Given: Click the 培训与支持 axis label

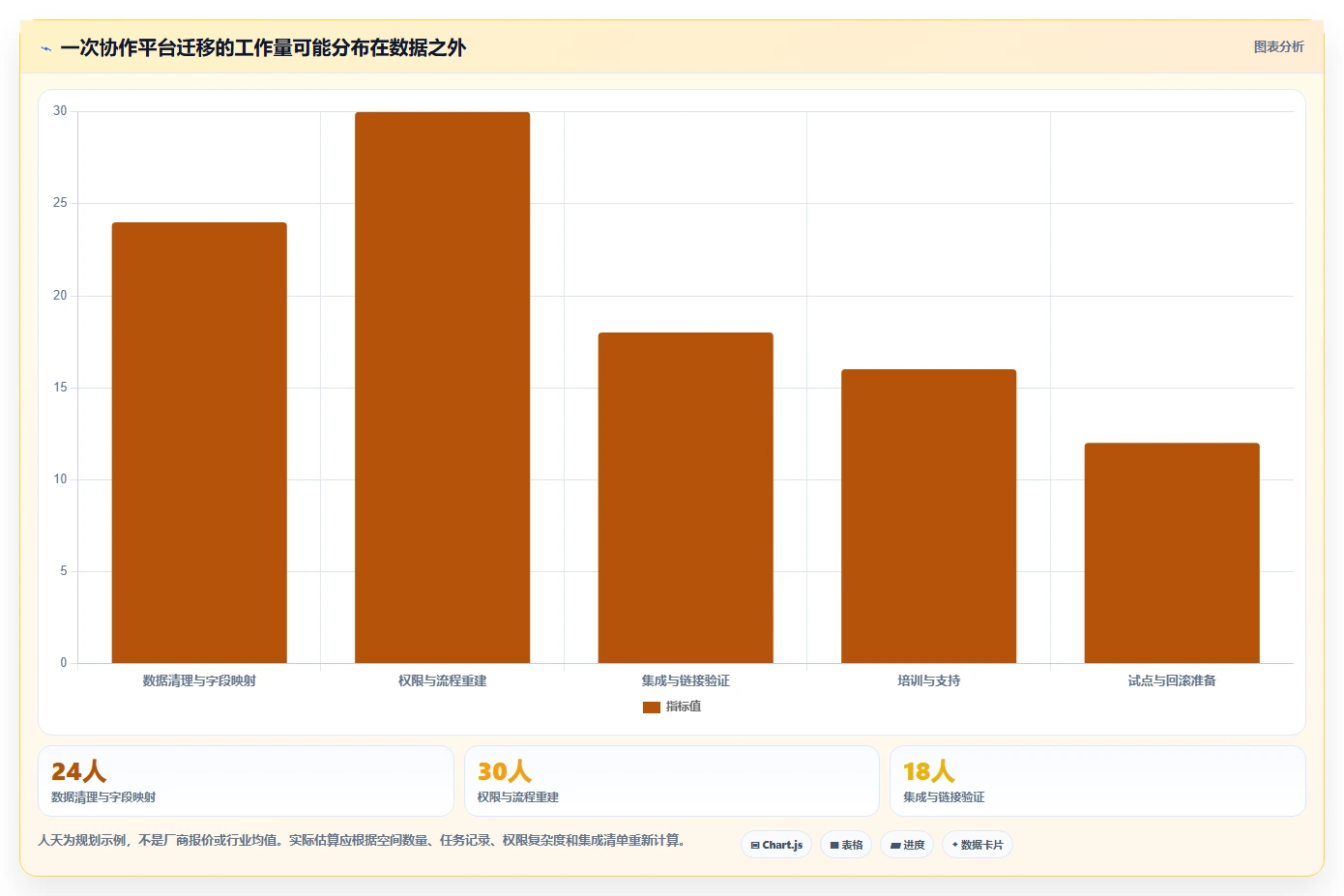Looking at the screenshot, I should coord(928,680).
